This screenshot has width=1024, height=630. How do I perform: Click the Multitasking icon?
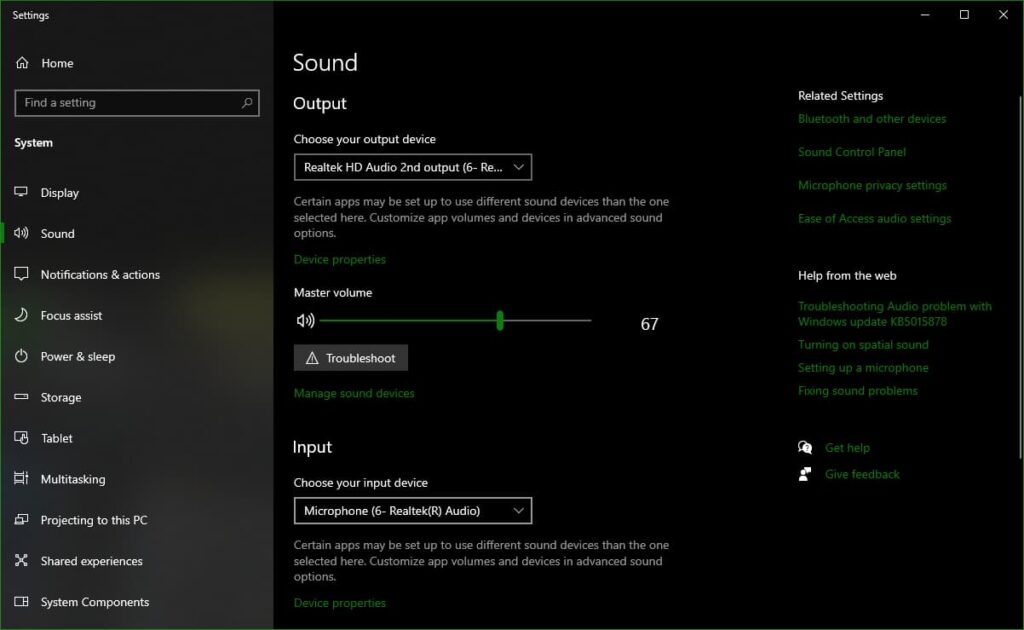point(21,479)
